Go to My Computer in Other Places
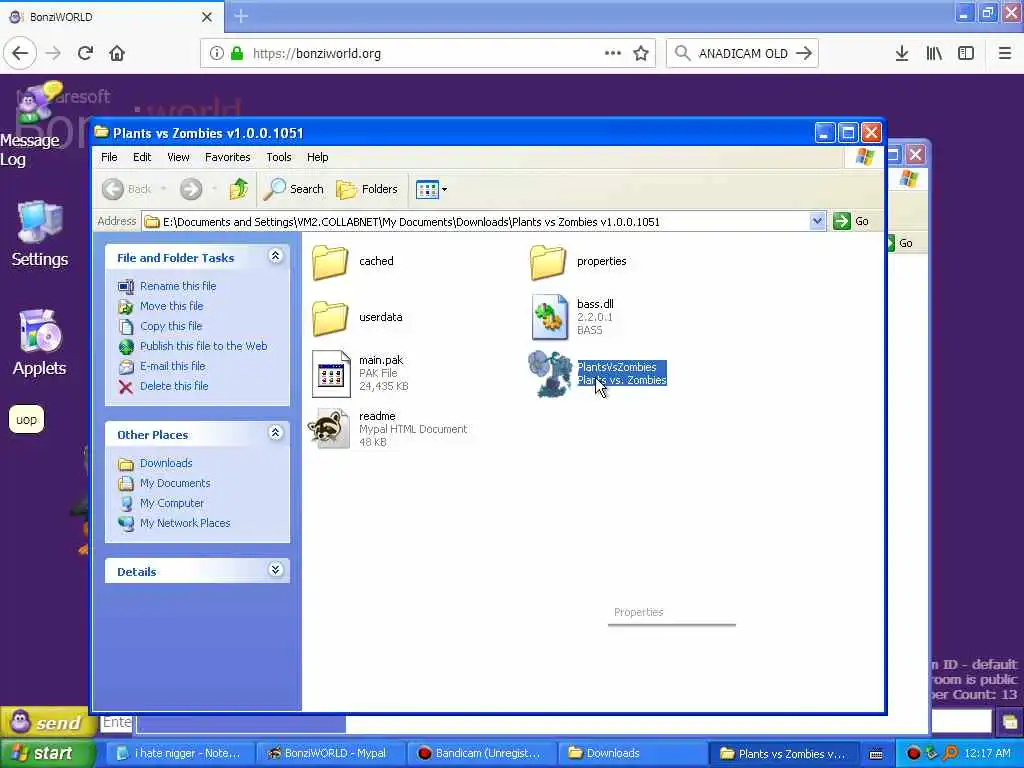 (x=172, y=504)
